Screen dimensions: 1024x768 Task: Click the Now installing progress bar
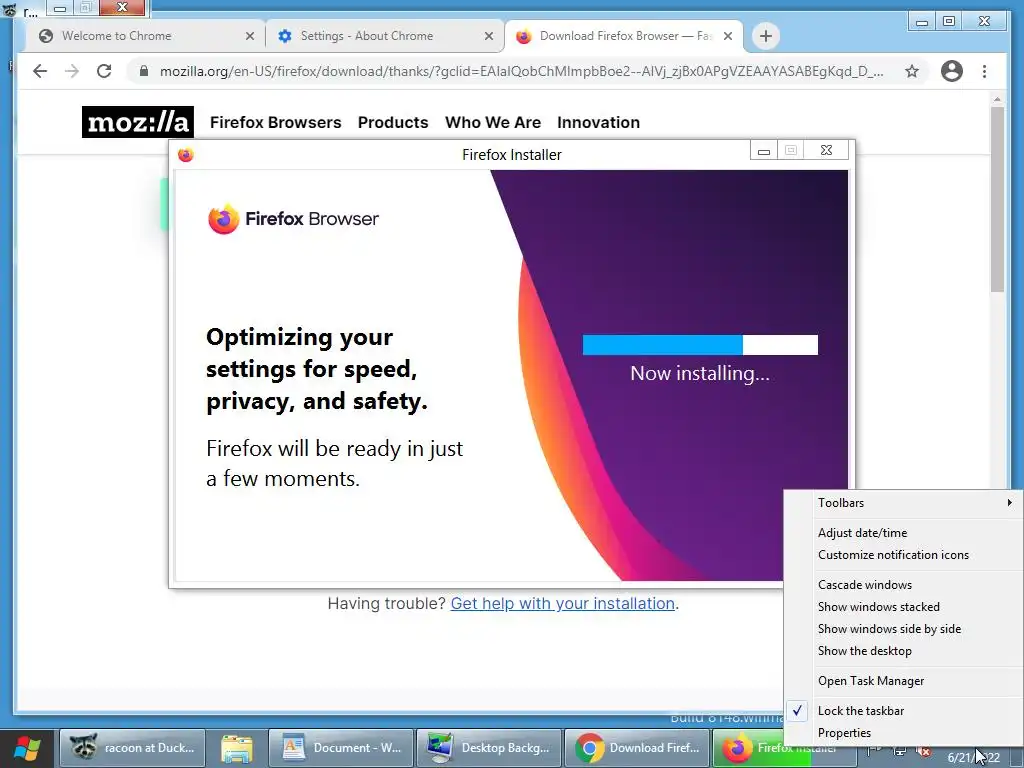click(700, 345)
